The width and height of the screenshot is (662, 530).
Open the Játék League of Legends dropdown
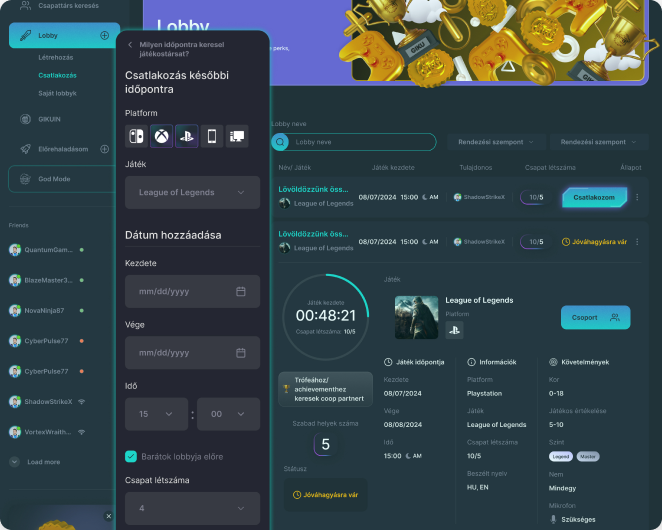point(192,192)
